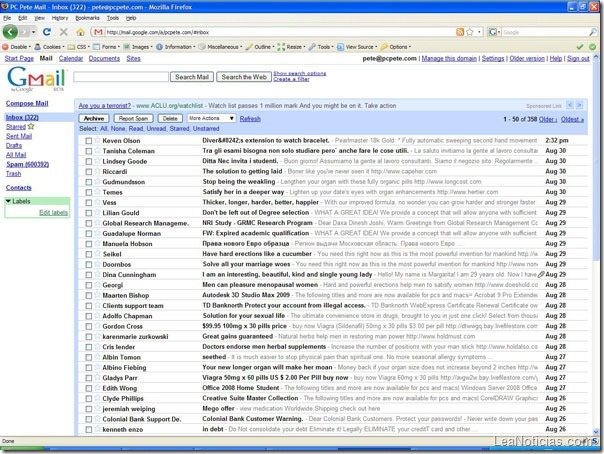Image resolution: width=604 pixels, height=454 pixels.
Task: Click the Search Mail button
Action: tap(192, 77)
